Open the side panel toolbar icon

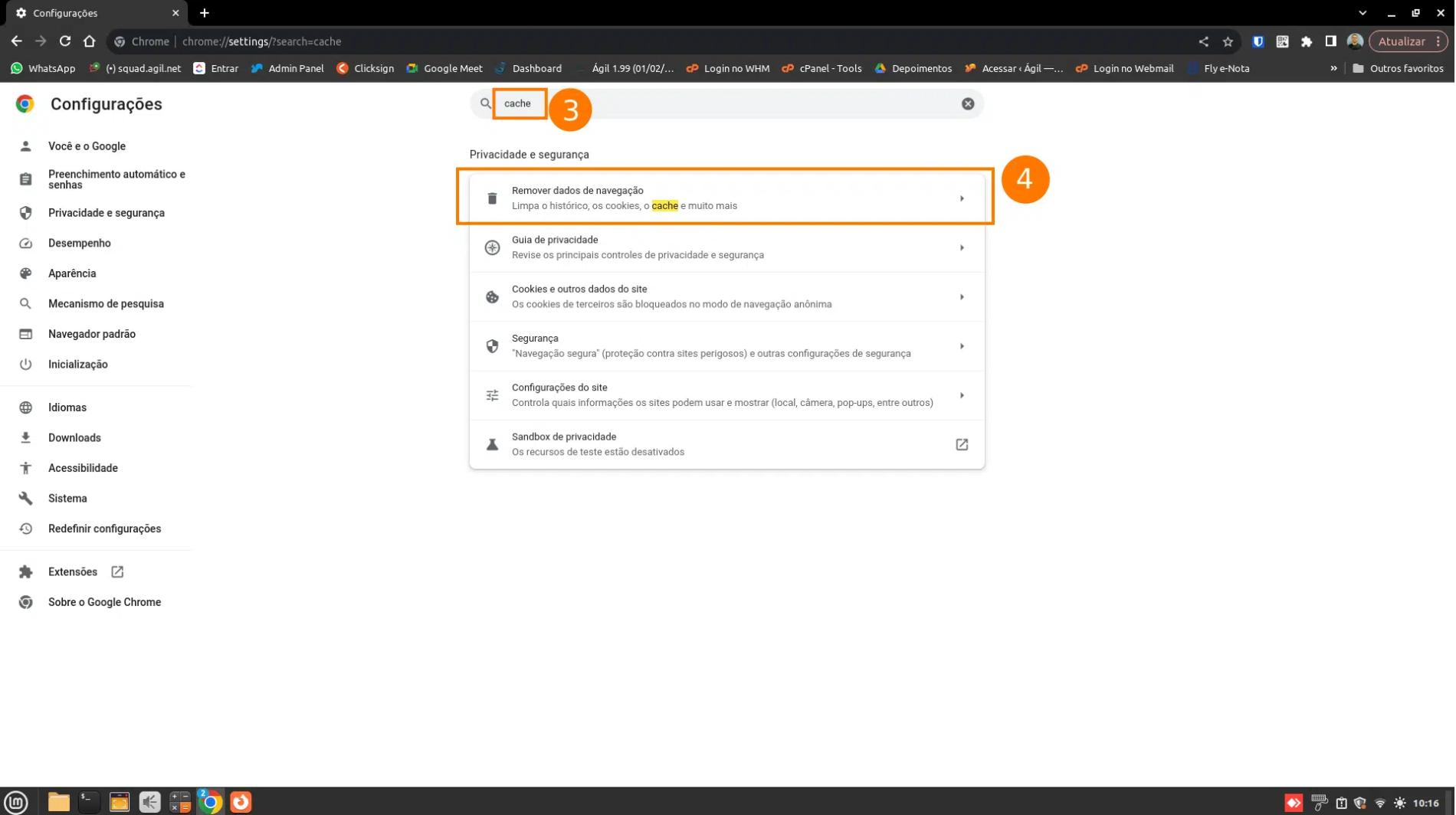click(1331, 41)
